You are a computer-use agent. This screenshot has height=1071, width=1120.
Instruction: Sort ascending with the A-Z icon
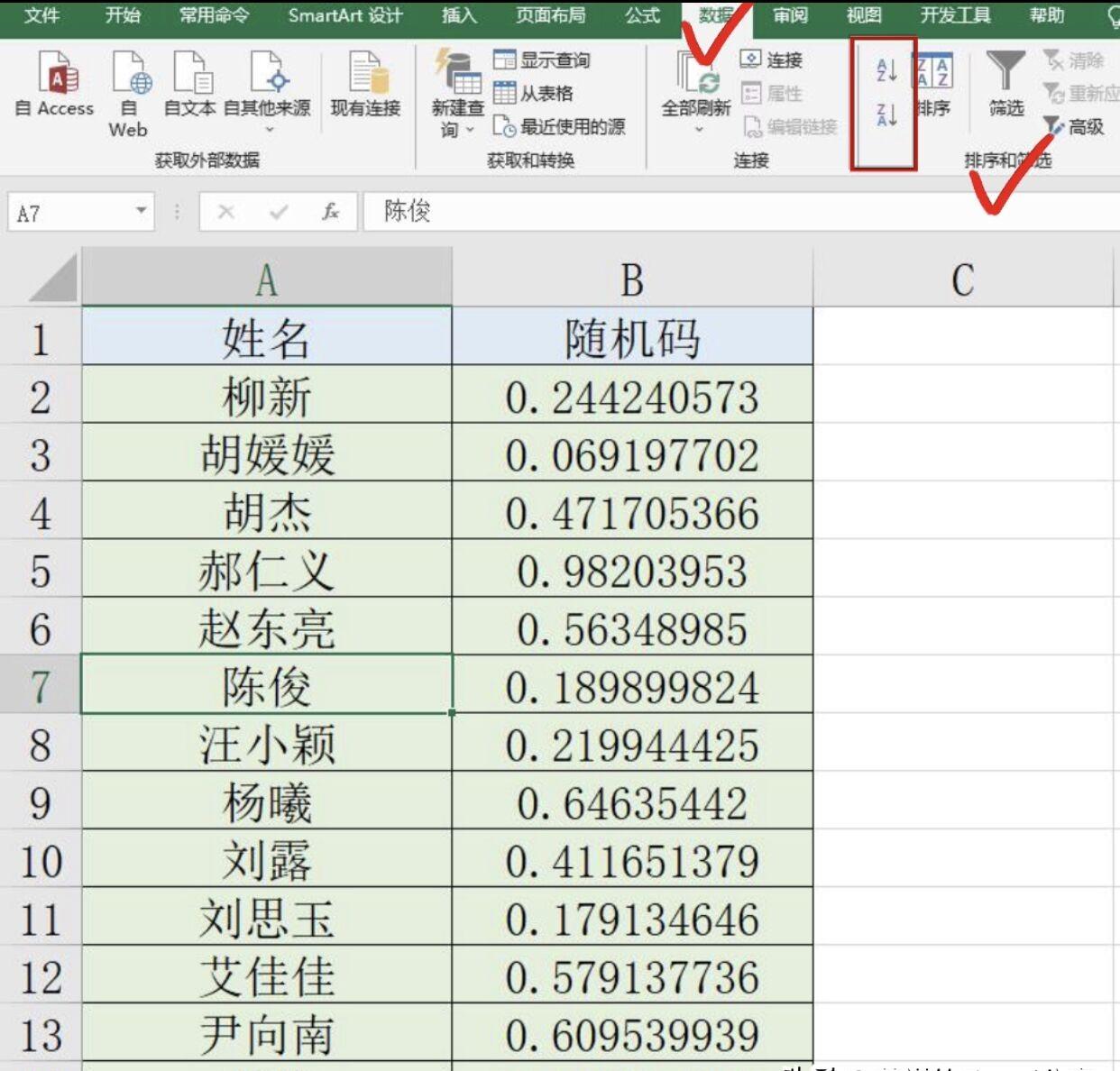pos(886,69)
